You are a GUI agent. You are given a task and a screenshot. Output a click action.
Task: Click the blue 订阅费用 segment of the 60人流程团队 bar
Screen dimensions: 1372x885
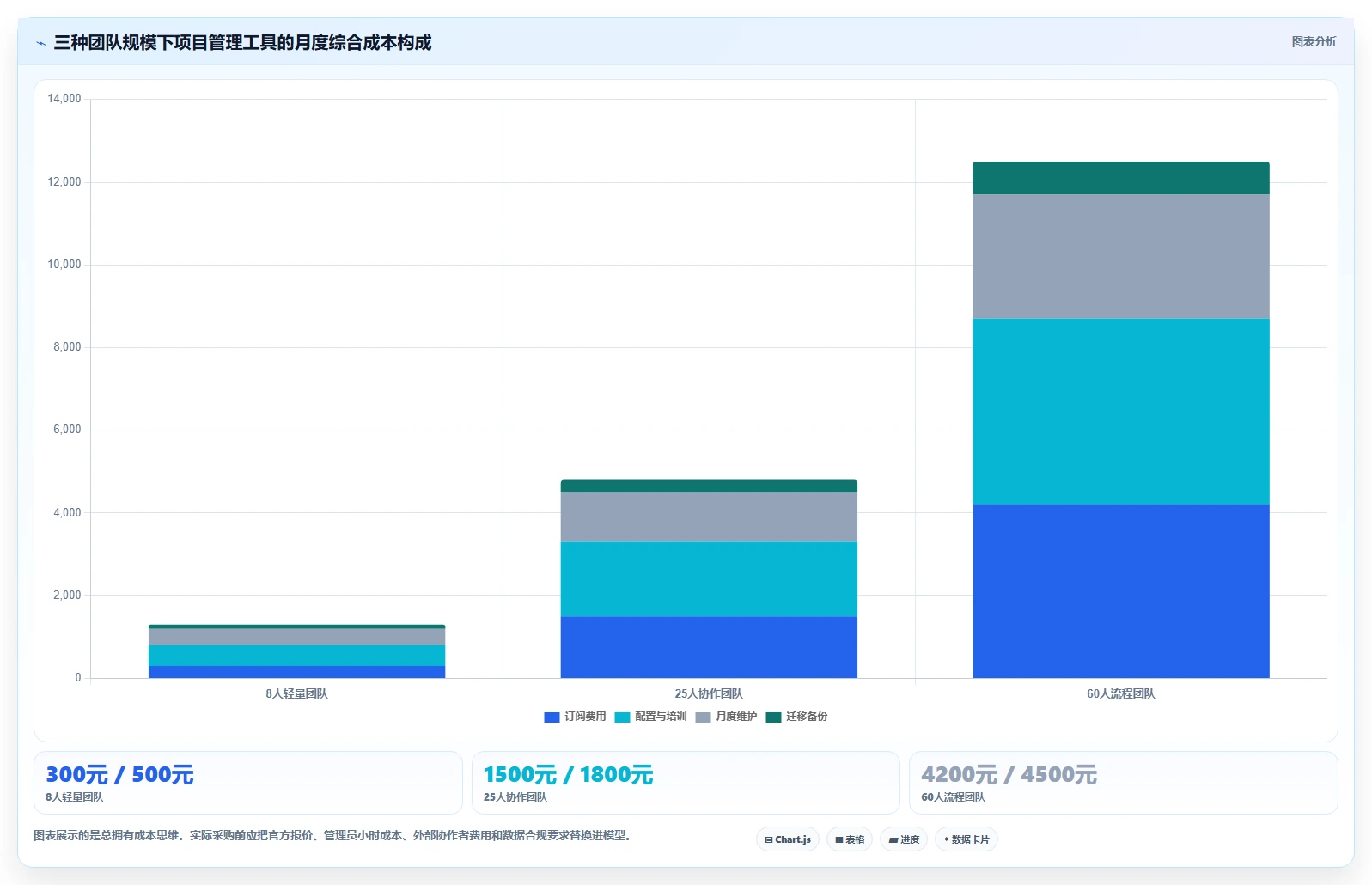[1120, 591]
